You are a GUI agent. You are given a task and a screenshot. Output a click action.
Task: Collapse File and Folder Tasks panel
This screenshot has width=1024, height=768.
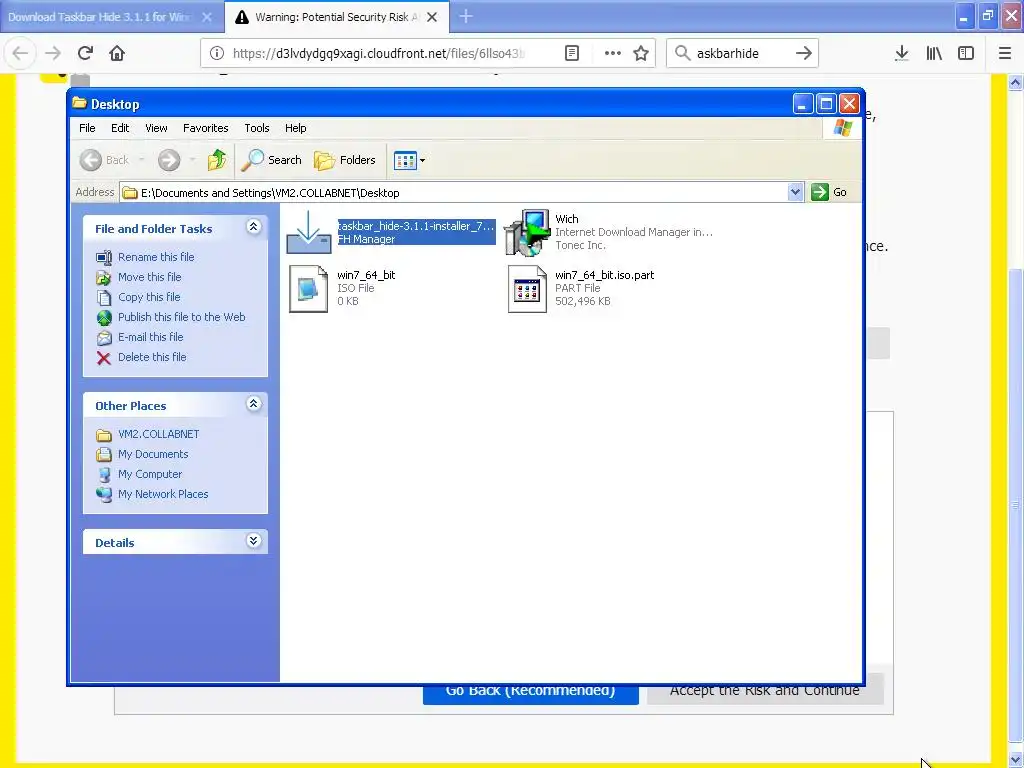tap(253, 227)
